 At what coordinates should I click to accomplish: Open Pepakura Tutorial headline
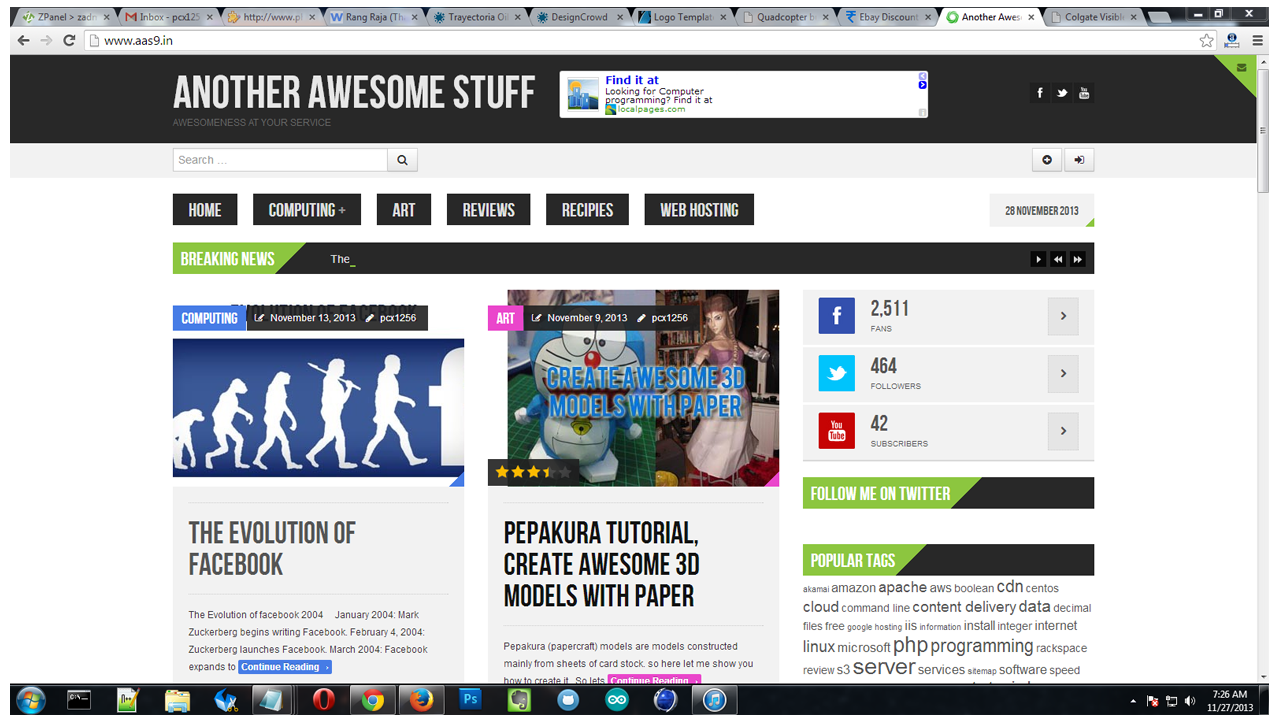click(x=601, y=564)
